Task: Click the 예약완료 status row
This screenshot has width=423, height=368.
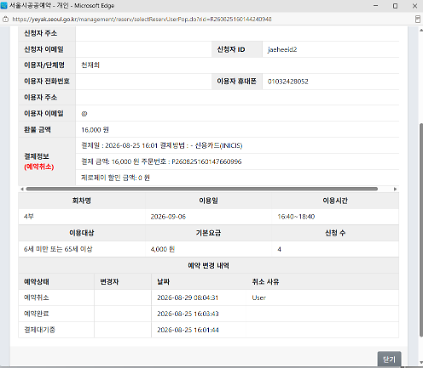Action: pos(208,314)
